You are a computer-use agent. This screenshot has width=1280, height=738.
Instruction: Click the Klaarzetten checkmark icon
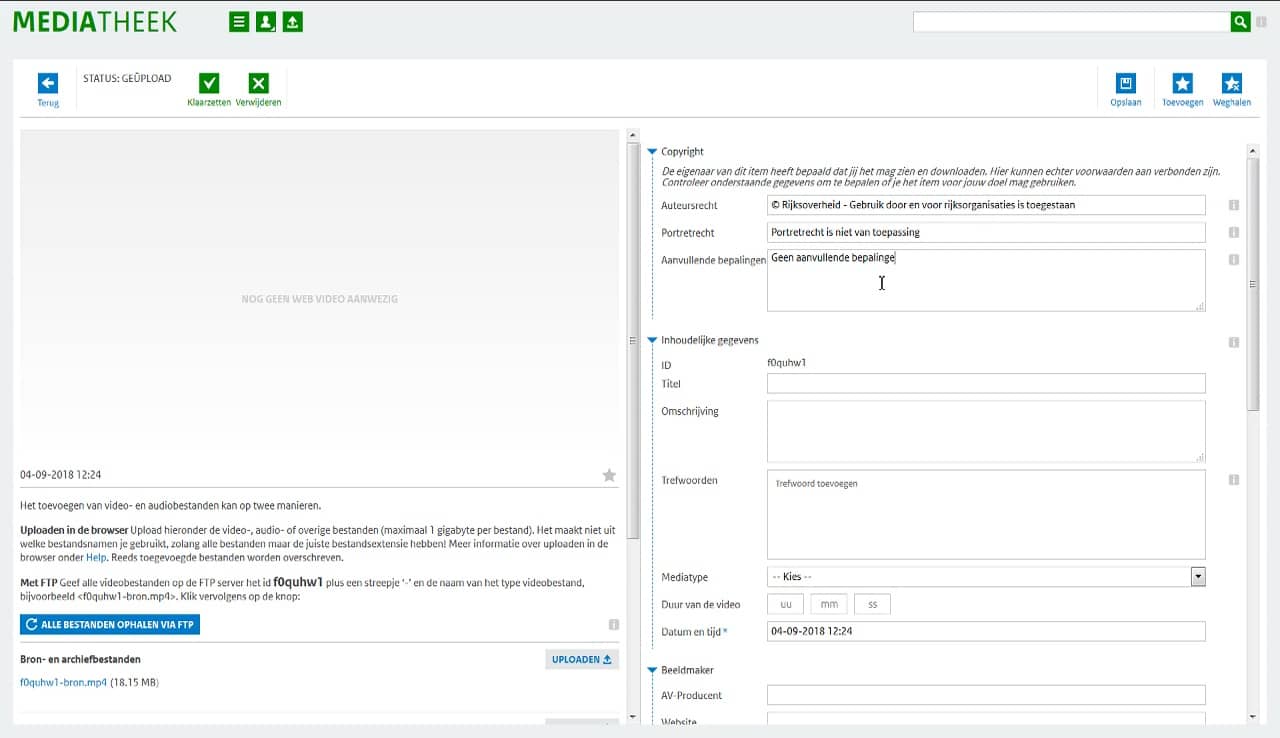pyautogui.click(x=209, y=84)
